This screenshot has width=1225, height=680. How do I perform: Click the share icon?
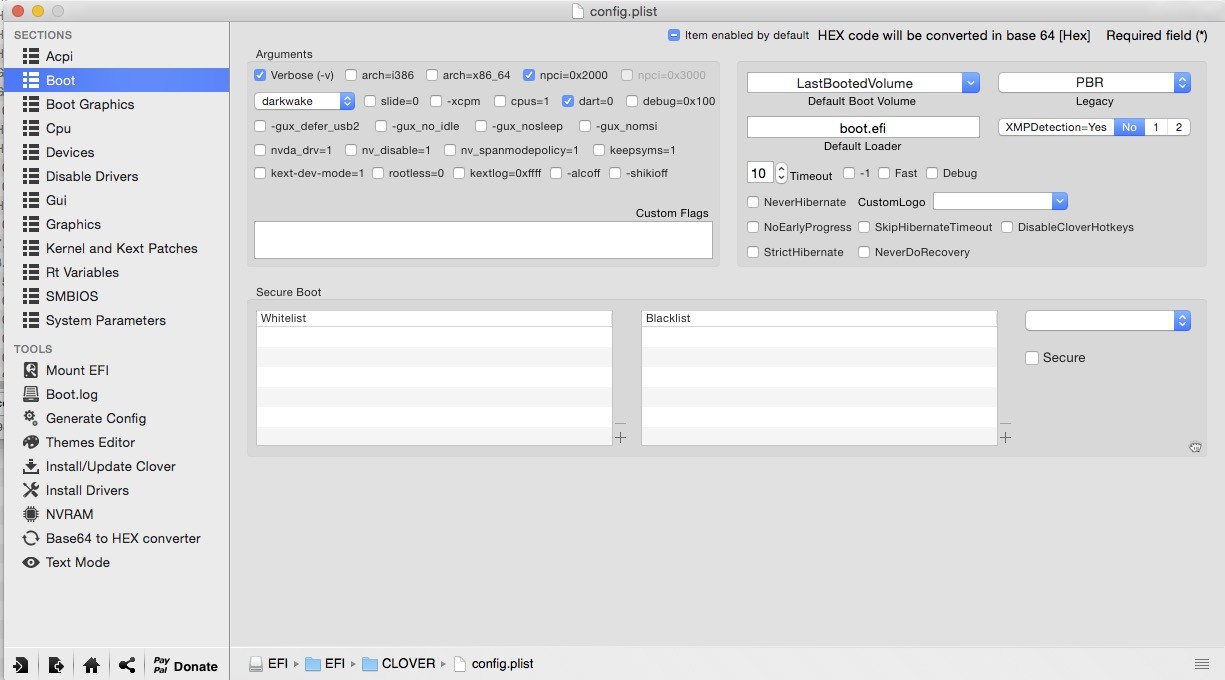127,665
